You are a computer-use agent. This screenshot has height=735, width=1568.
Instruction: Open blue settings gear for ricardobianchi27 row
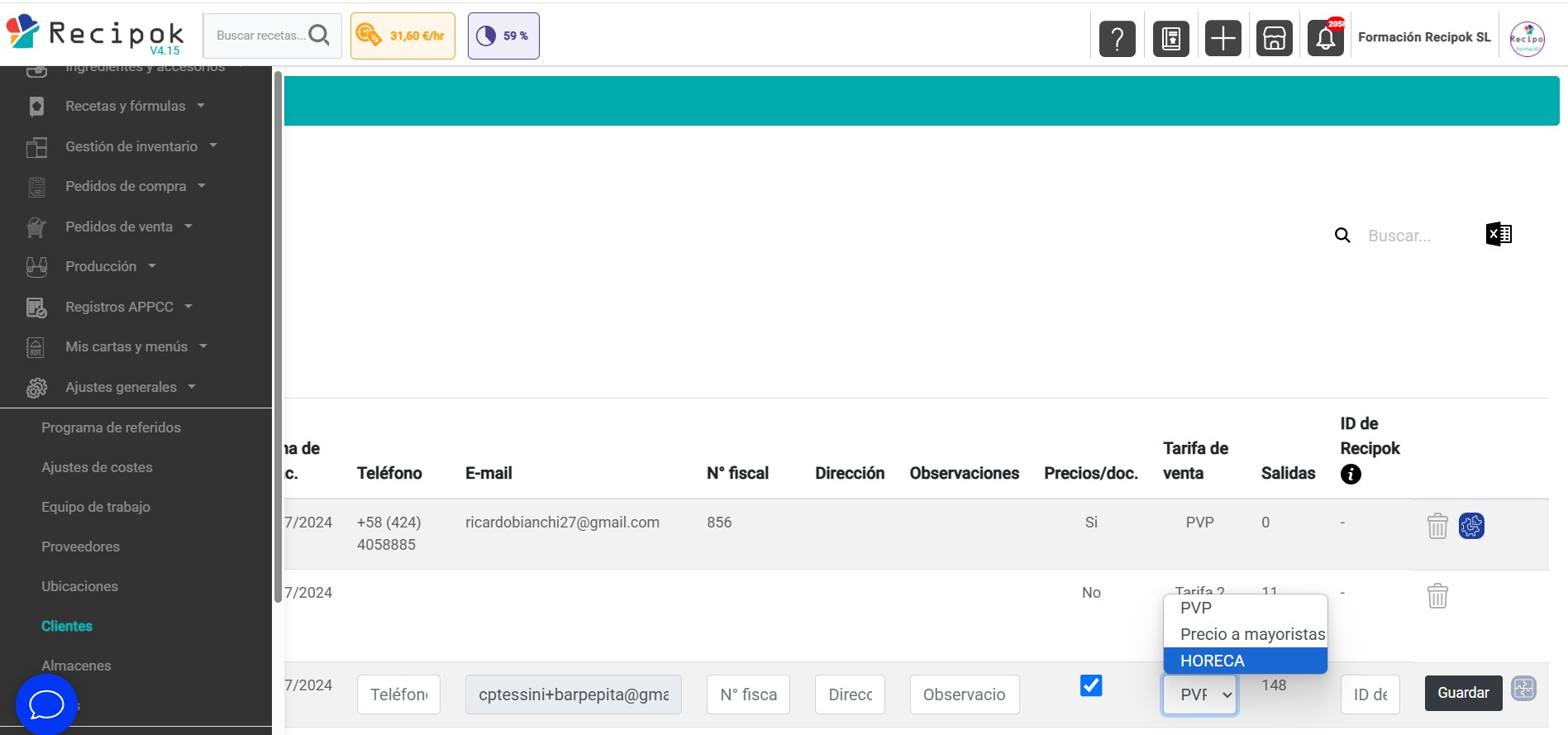(x=1471, y=525)
